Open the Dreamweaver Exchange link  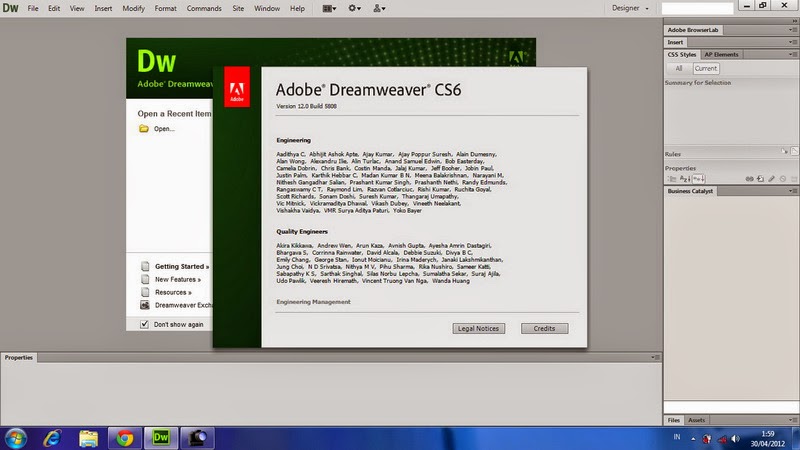pyautogui.click(x=183, y=305)
